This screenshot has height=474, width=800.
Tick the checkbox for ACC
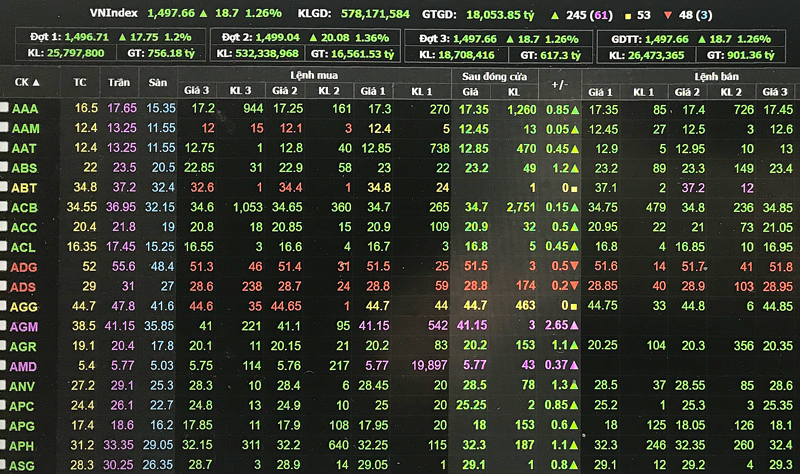(4, 227)
